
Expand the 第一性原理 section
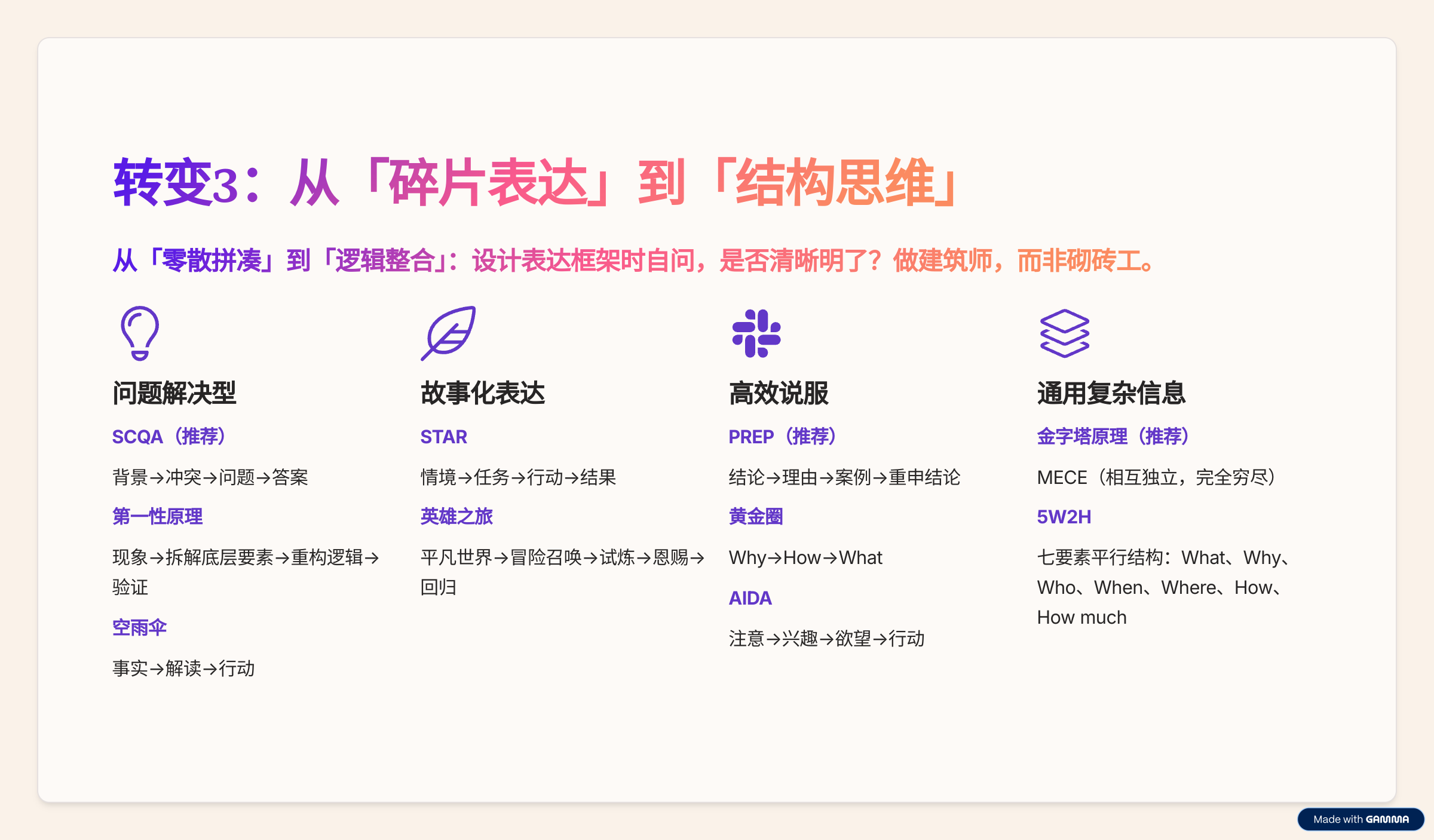[157, 516]
